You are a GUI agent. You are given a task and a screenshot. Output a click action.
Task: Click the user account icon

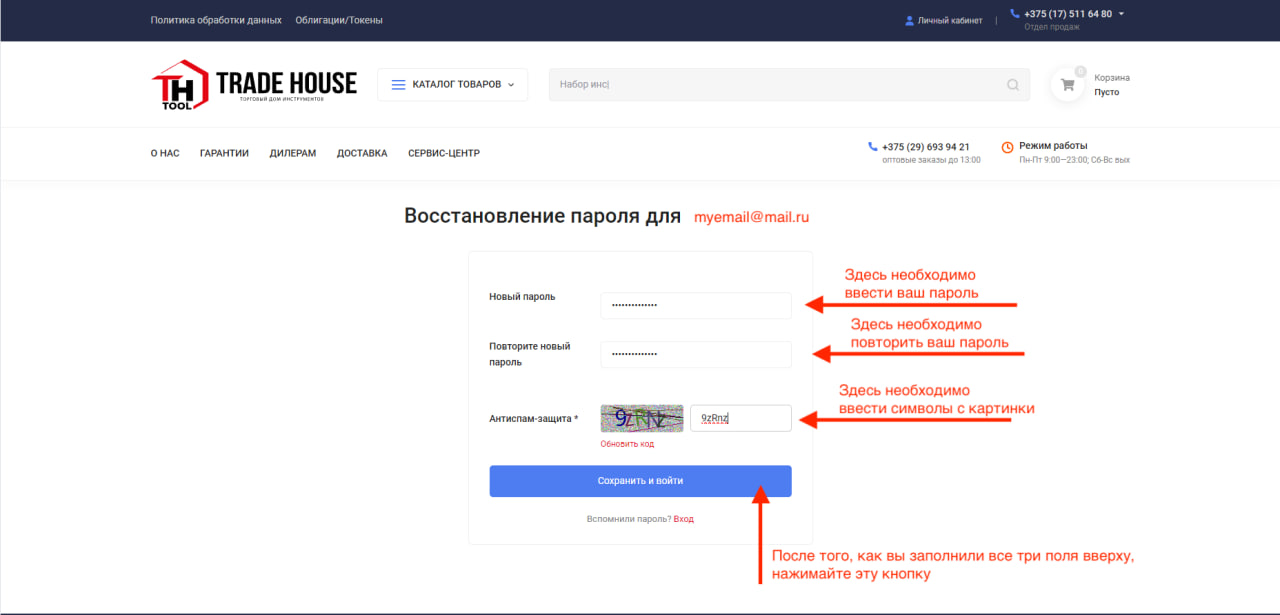[909, 20]
